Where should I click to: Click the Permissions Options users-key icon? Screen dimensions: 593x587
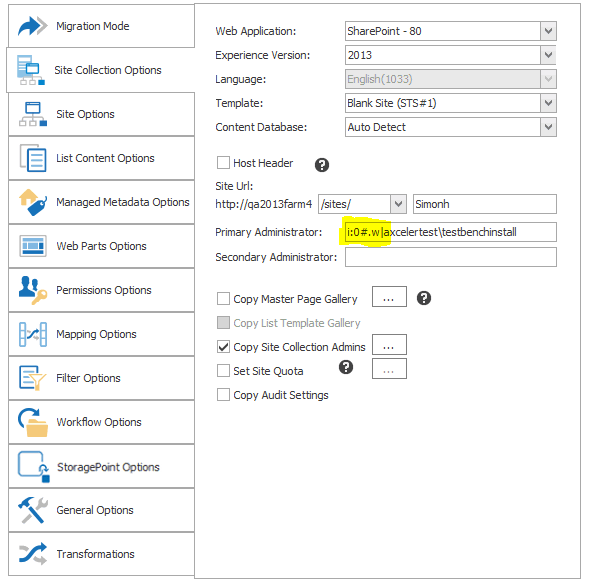[33, 290]
